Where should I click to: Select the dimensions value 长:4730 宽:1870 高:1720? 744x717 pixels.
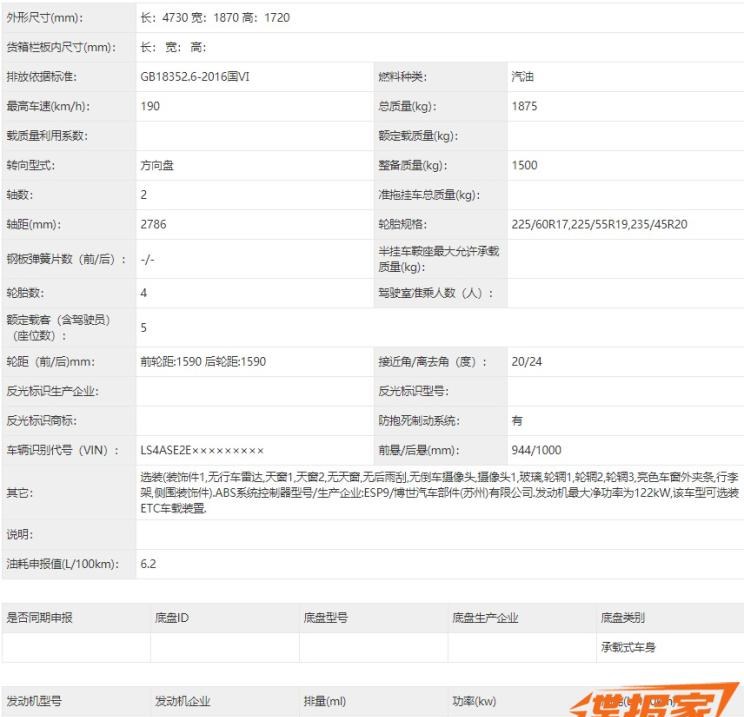click(215, 18)
